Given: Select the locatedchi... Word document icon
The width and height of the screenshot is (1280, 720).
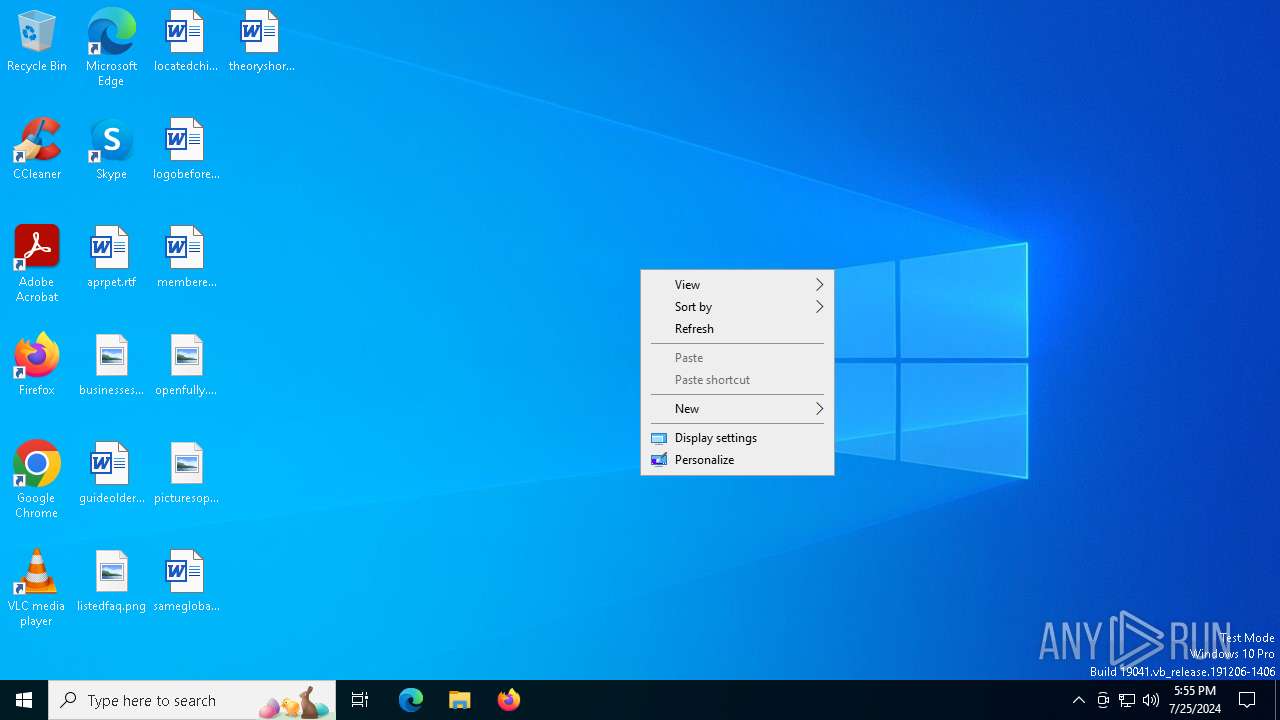Looking at the screenshot, I should [x=185, y=42].
